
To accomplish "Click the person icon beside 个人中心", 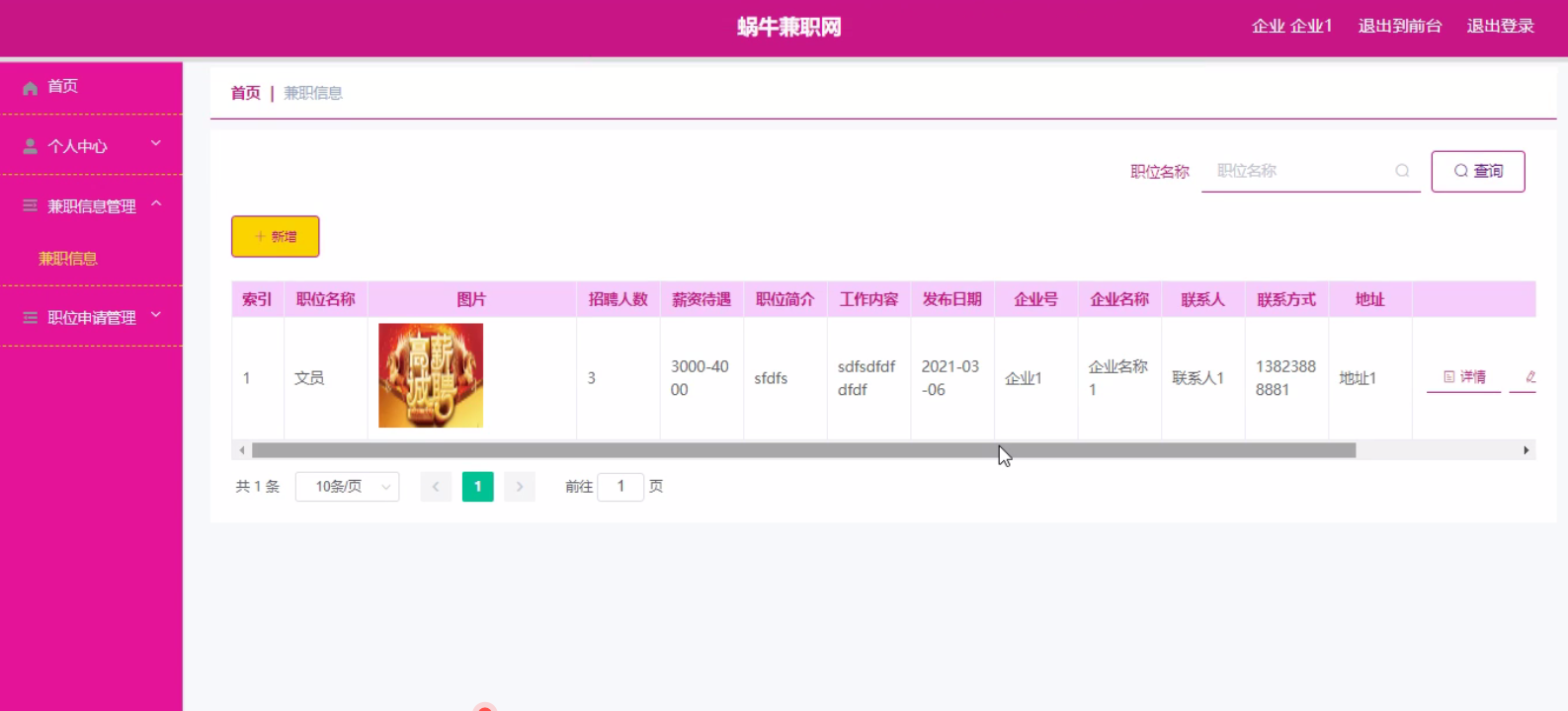I will tap(30, 146).
